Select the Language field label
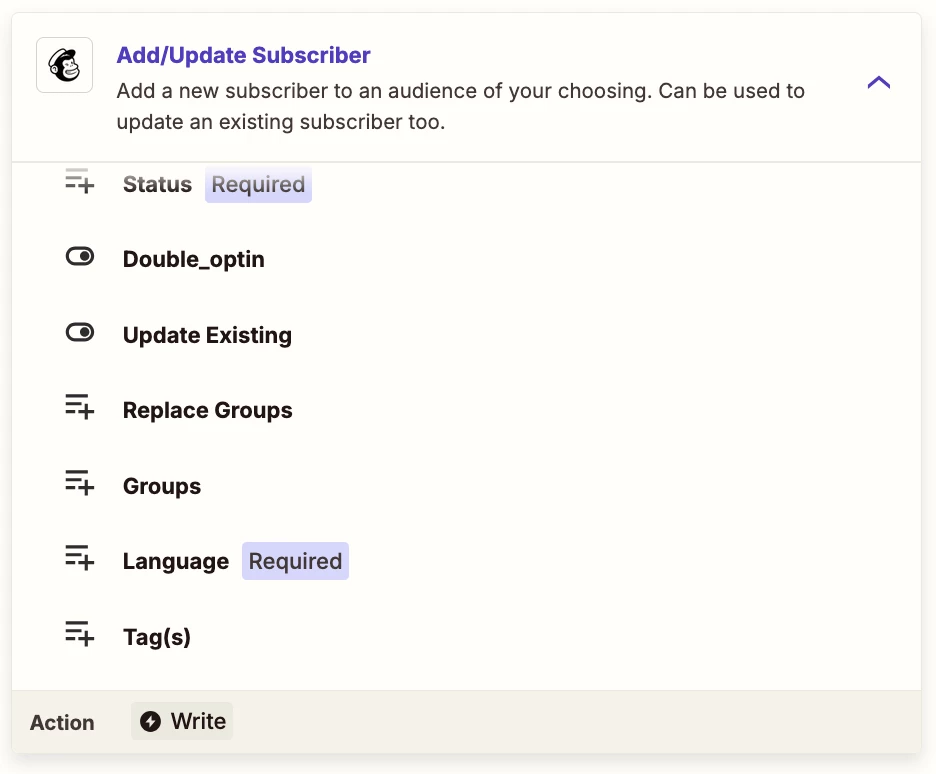The width and height of the screenshot is (936, 774). click(176, 562)
